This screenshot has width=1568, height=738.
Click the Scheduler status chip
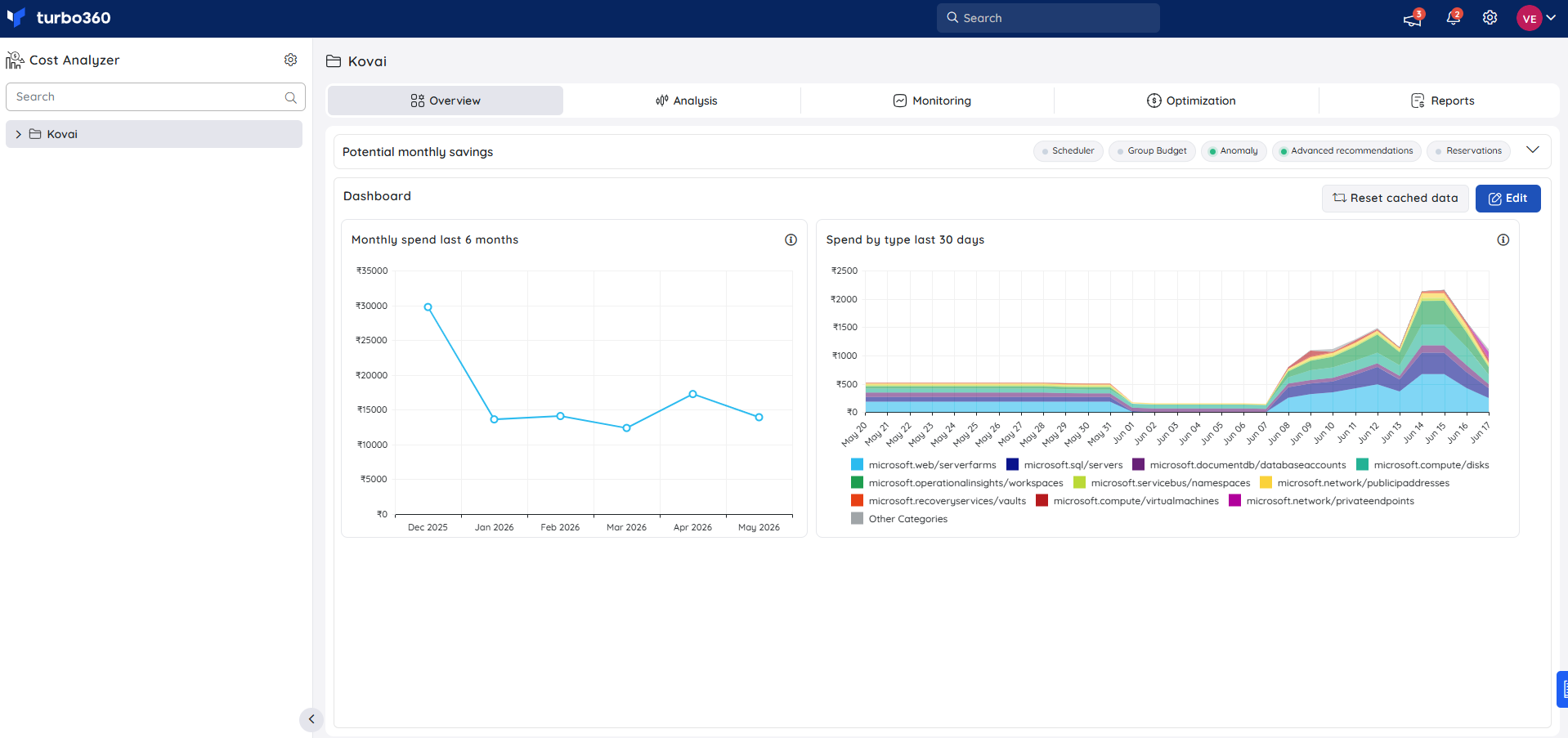coord(1068,151)
